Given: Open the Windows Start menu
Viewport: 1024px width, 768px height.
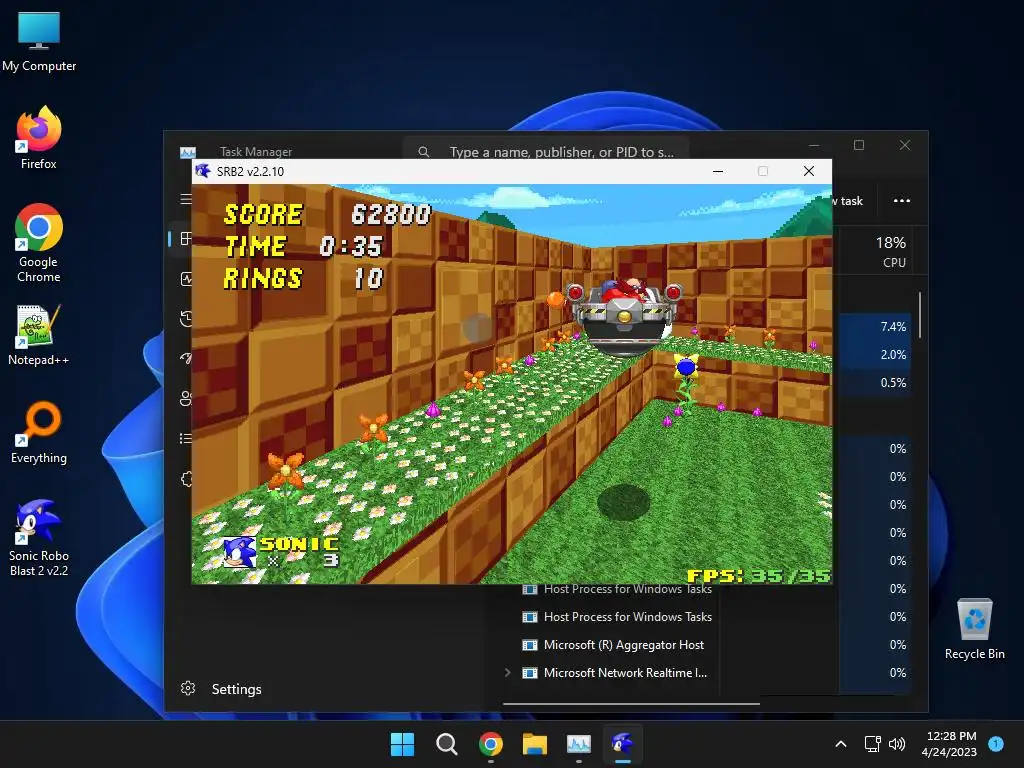Looking at the screenshot, I should (x=402, y=744).
